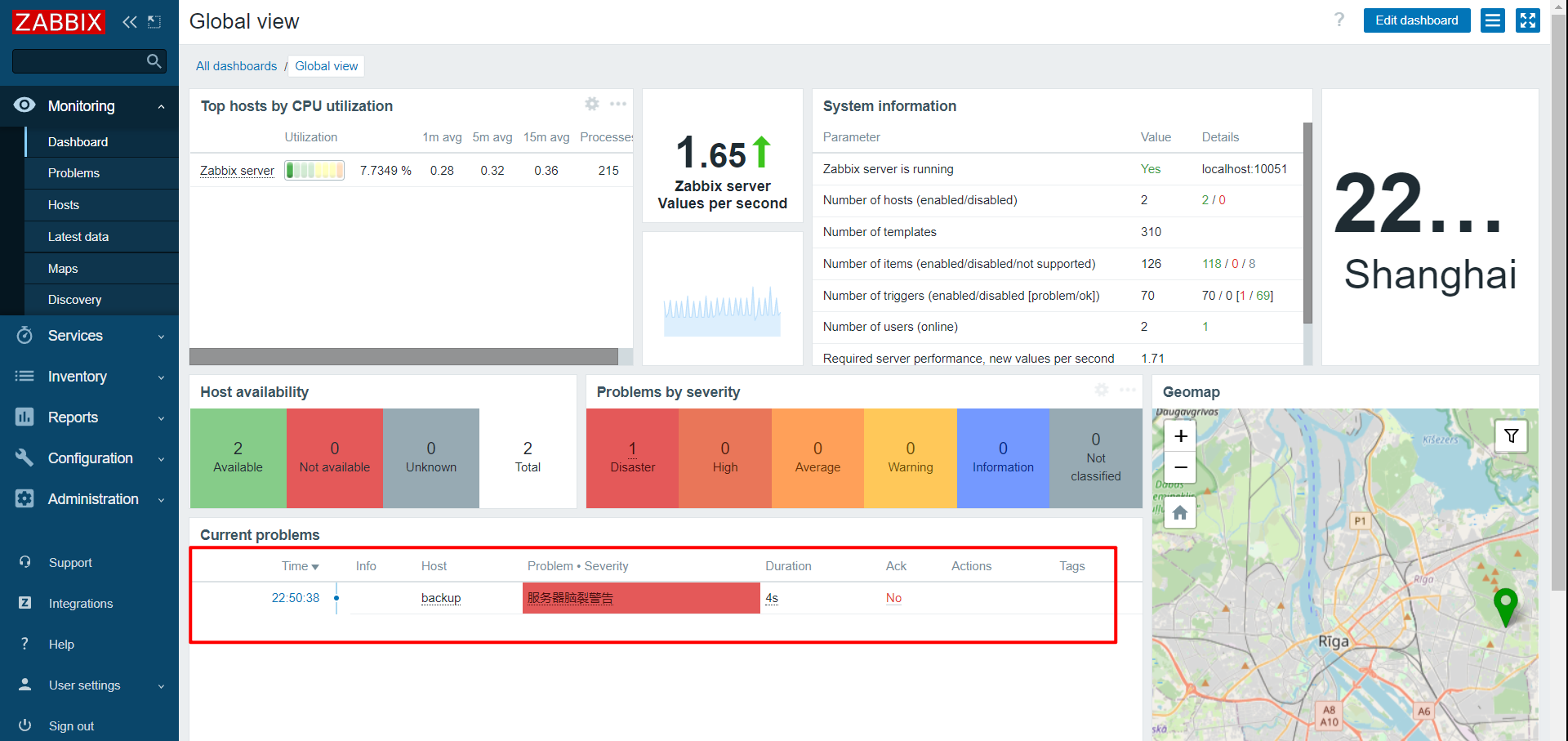Viewport: 1568px width, 741px height.
Task: Select the Not available red tile
Action: click(x=334, y=458)
